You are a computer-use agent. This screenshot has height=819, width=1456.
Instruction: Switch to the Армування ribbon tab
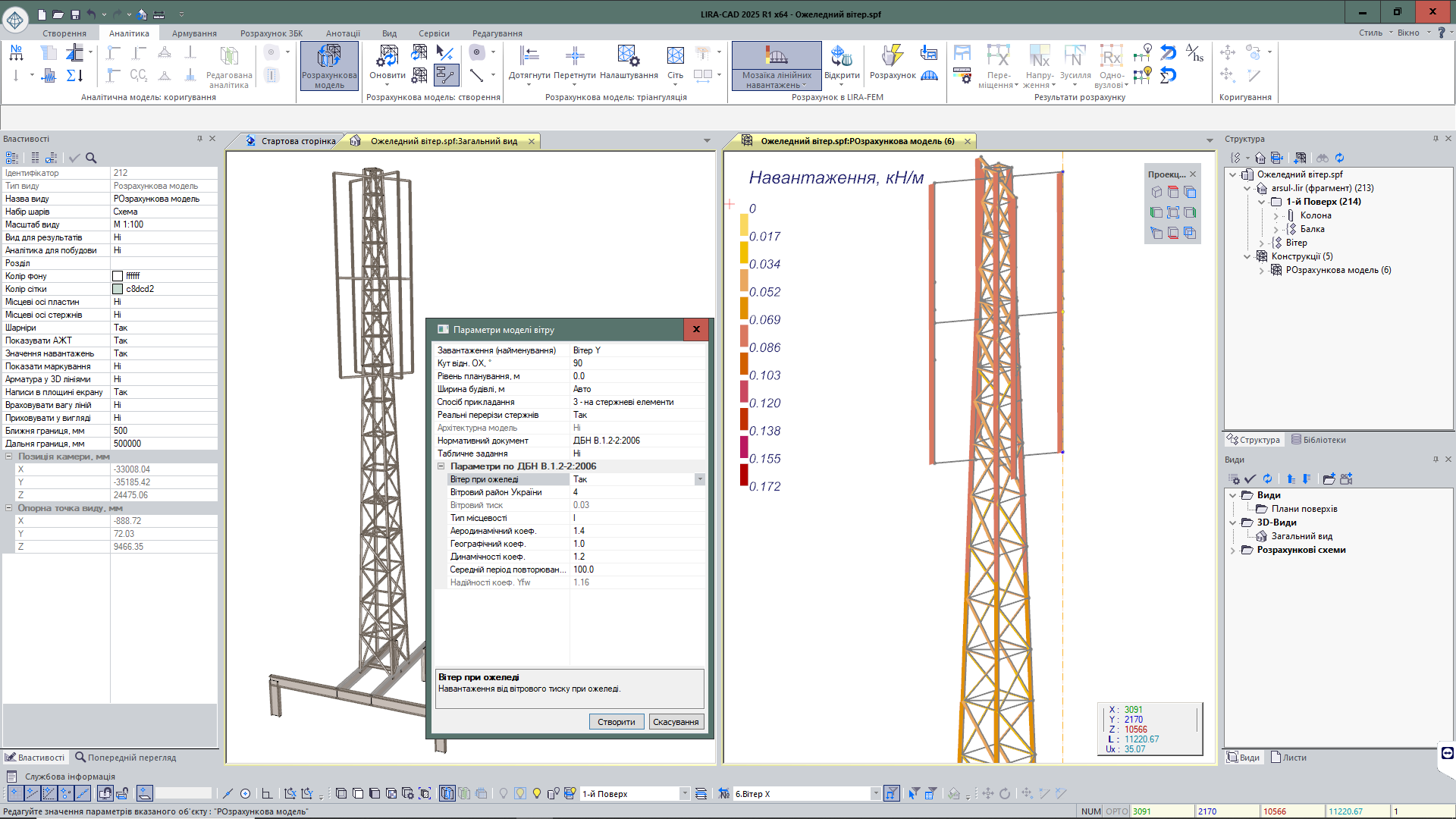coord(194,33)
